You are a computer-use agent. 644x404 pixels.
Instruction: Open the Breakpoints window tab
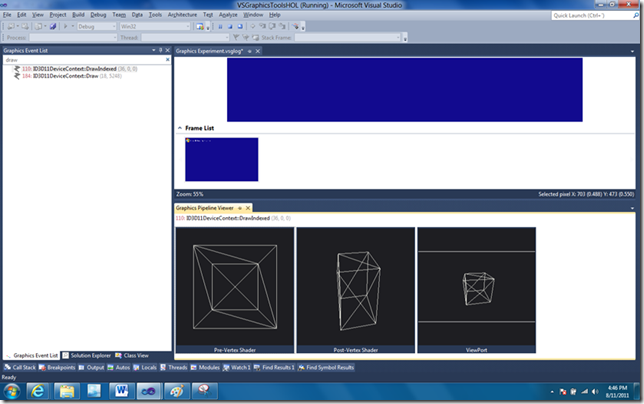[57, 367]
